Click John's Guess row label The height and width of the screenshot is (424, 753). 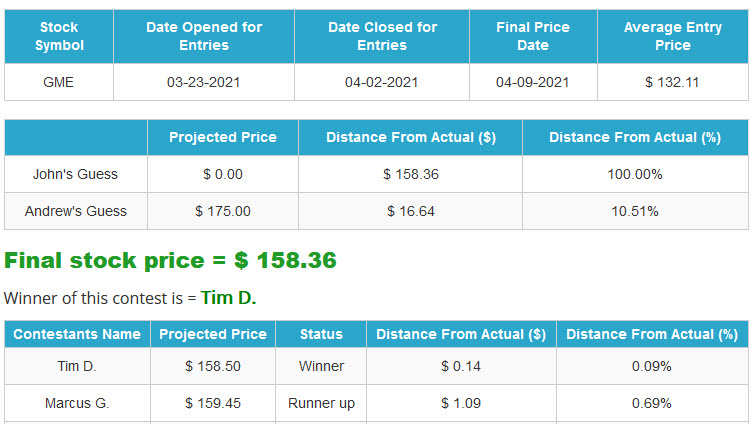click(x=75, y=174)
